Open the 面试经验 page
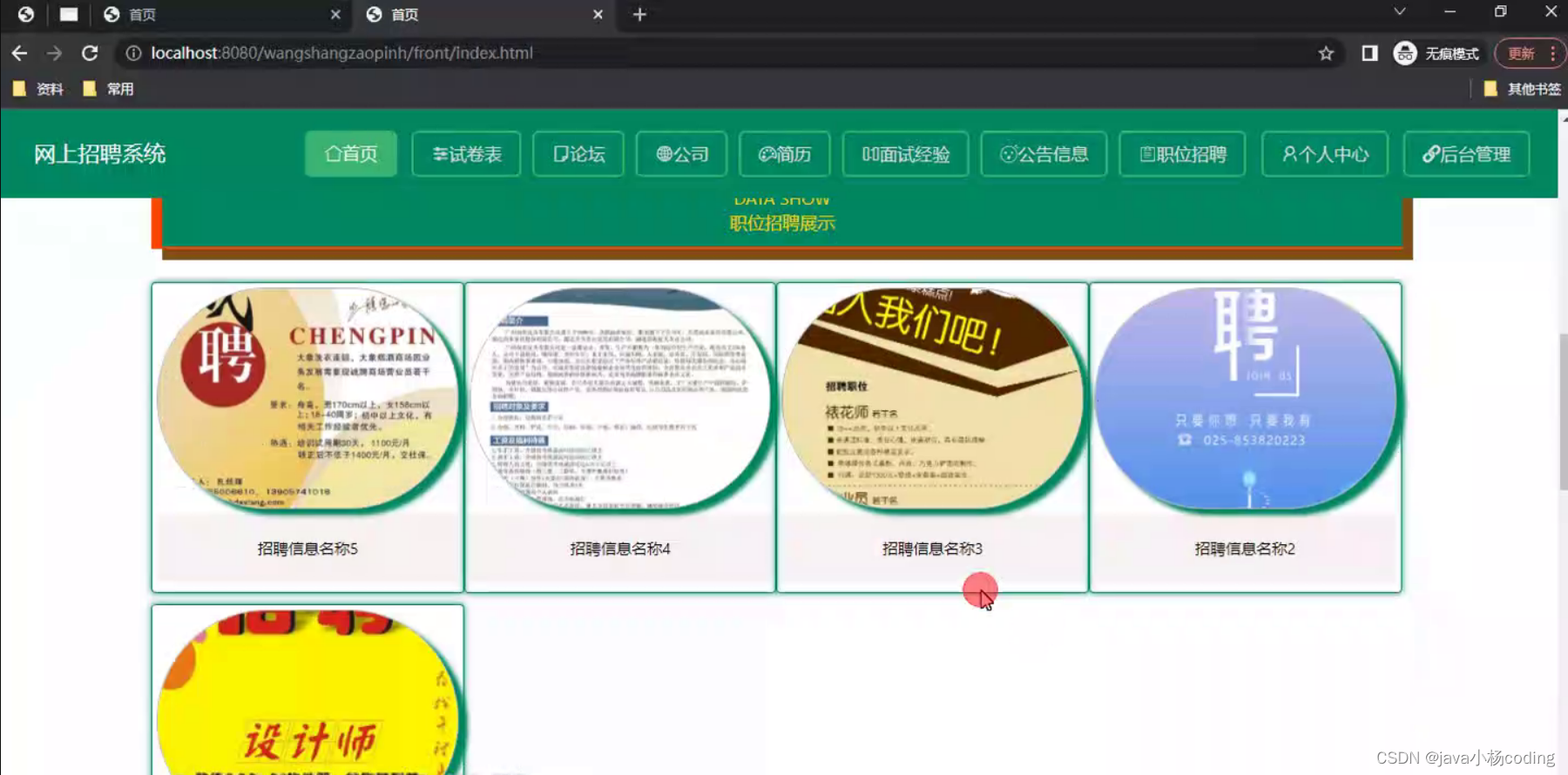The height and width of the screenshot is (775, 1568). (906, 154)
